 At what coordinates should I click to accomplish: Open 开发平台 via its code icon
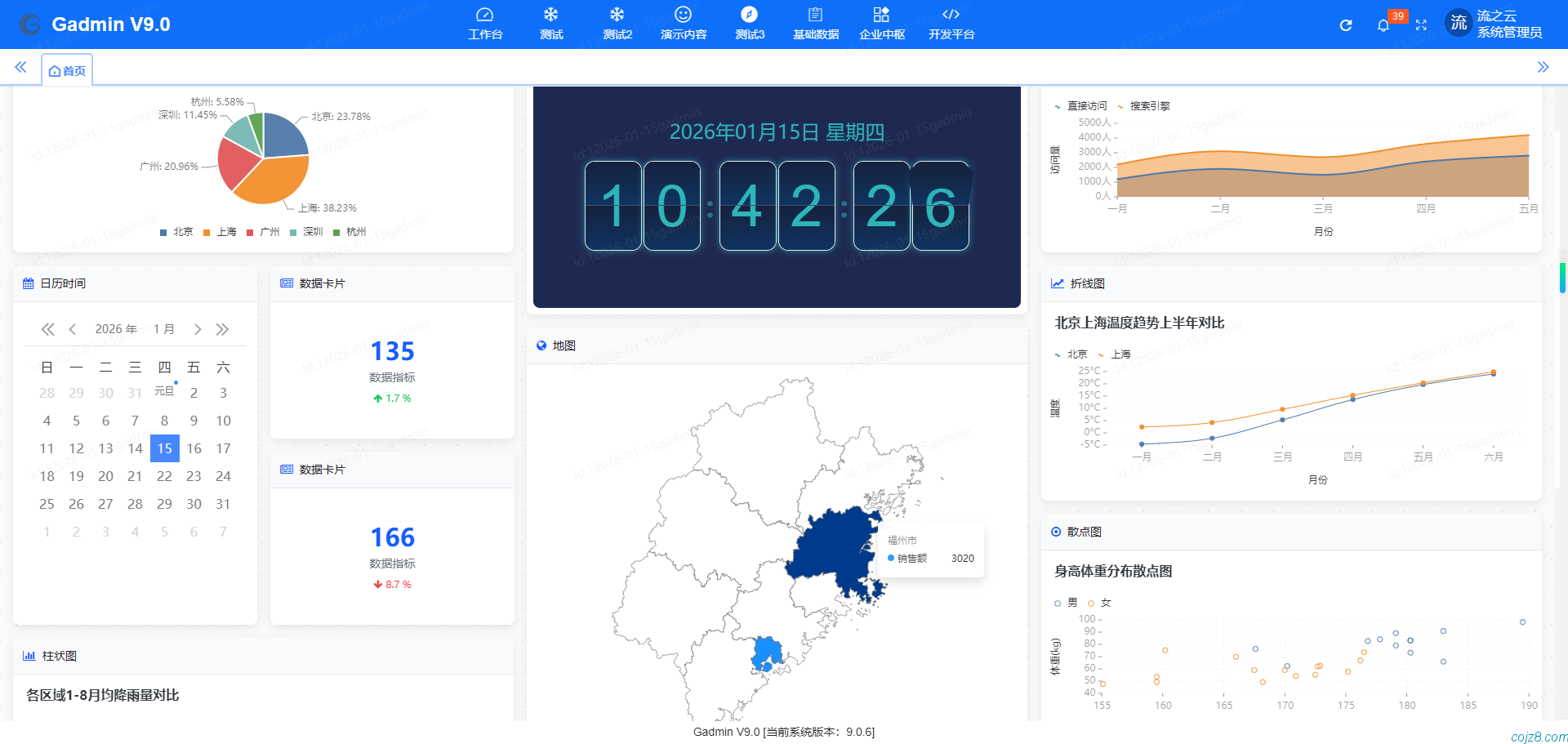[x=950, y=14]
